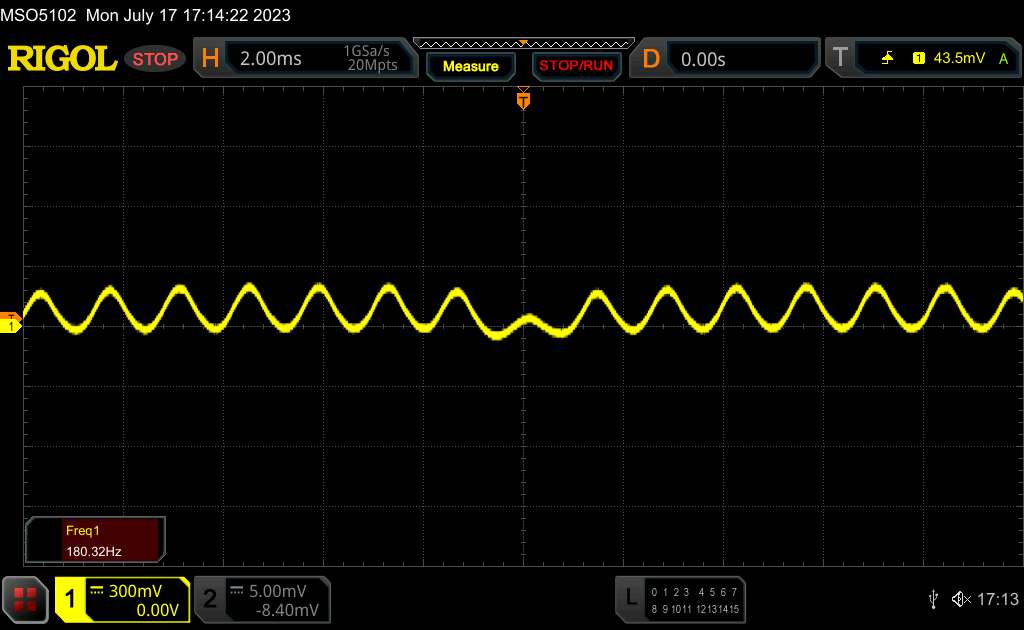Select the 43.5mV trigger level value
This screenshot has height=630, width=1024.
(x=959, y=58)
